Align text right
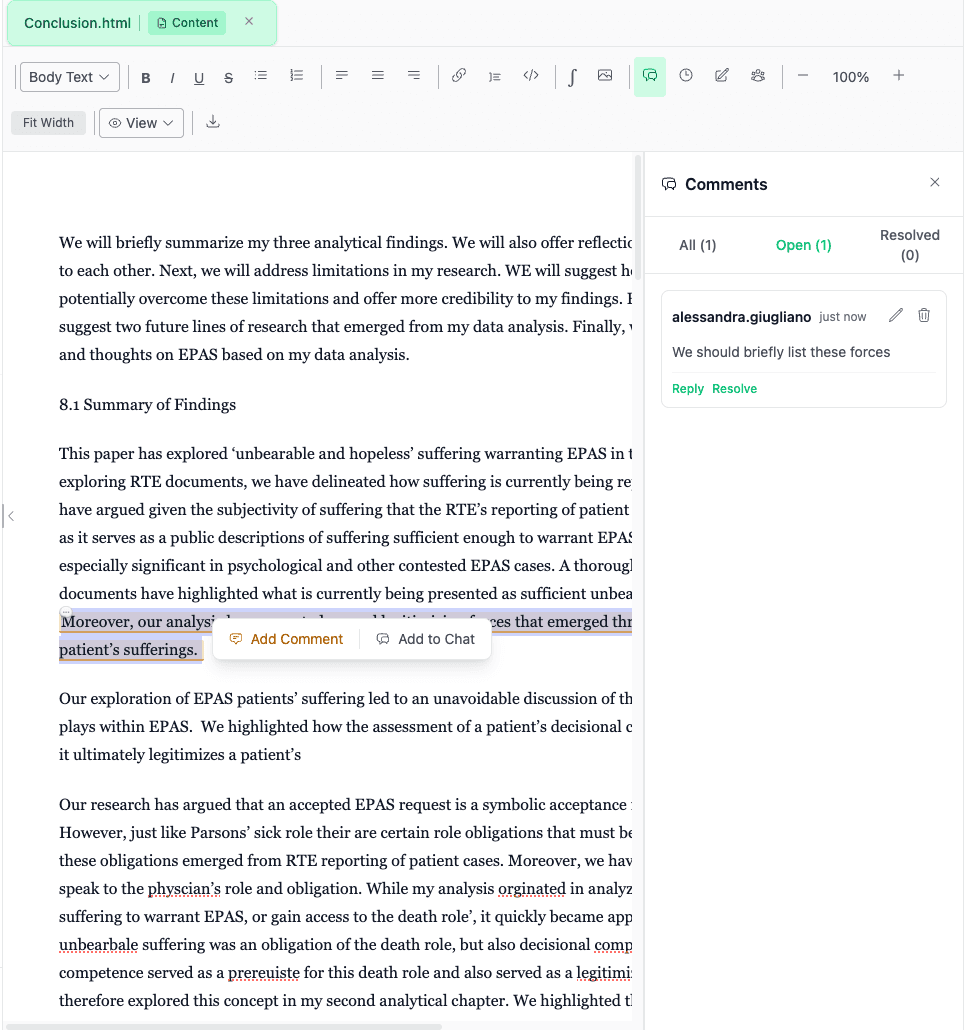Image resolution: width=964 pixels, height=1030 pixels. 414,76
